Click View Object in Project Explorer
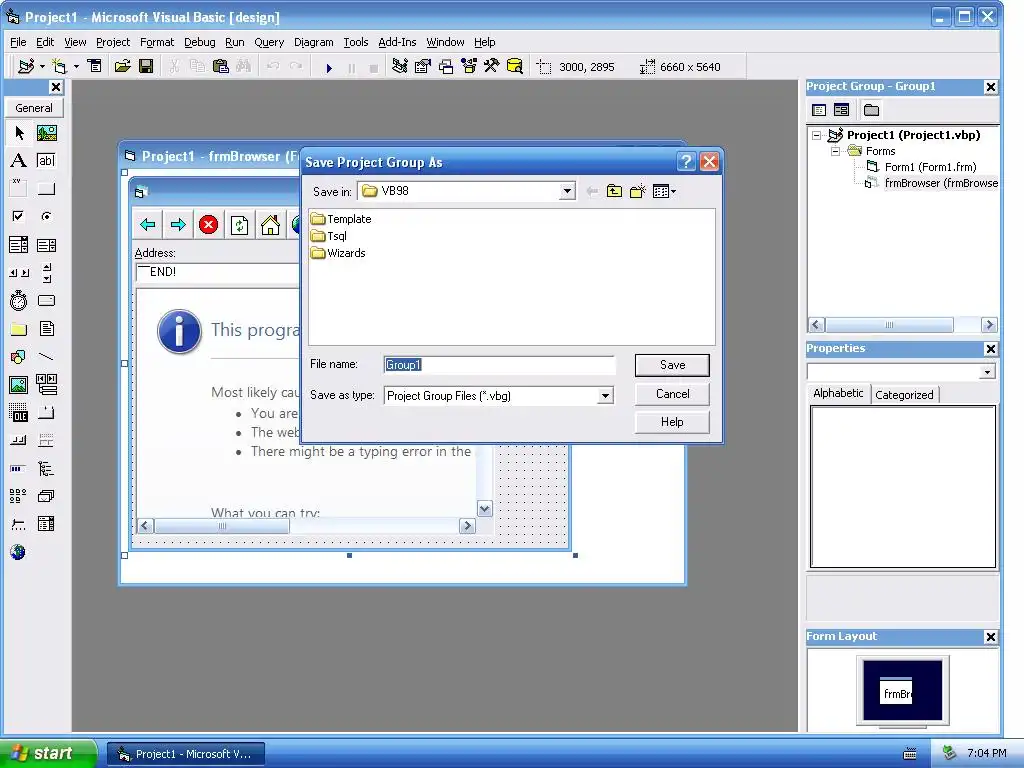 [x=841, y=110]
